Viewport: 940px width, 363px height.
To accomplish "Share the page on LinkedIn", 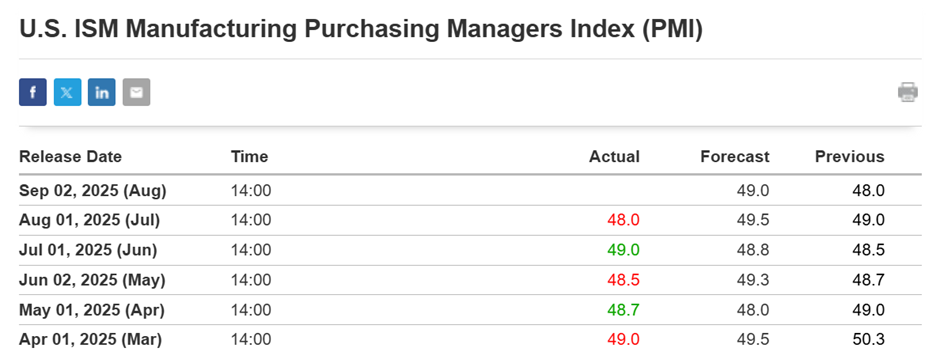I will click(x=102, y=92).
